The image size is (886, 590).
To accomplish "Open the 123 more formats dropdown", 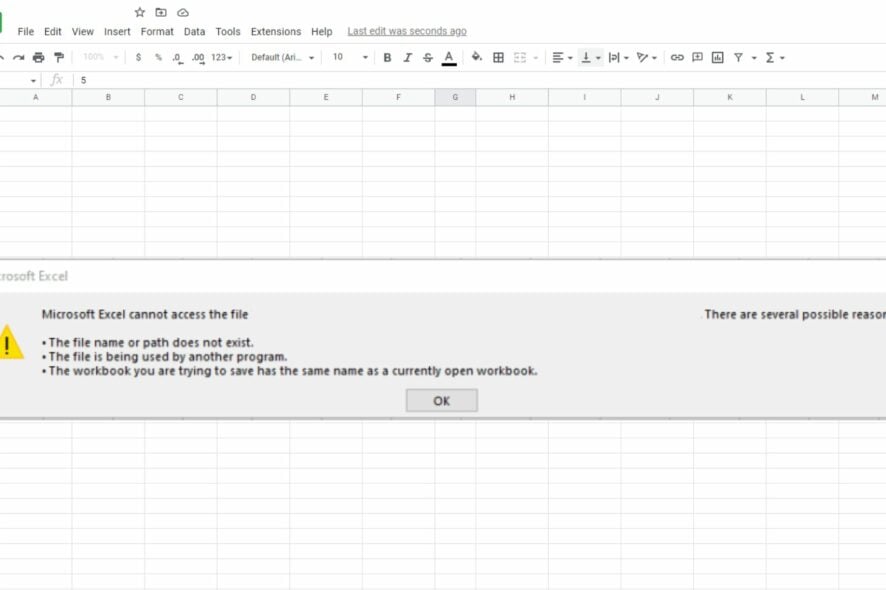I will 222,57.
